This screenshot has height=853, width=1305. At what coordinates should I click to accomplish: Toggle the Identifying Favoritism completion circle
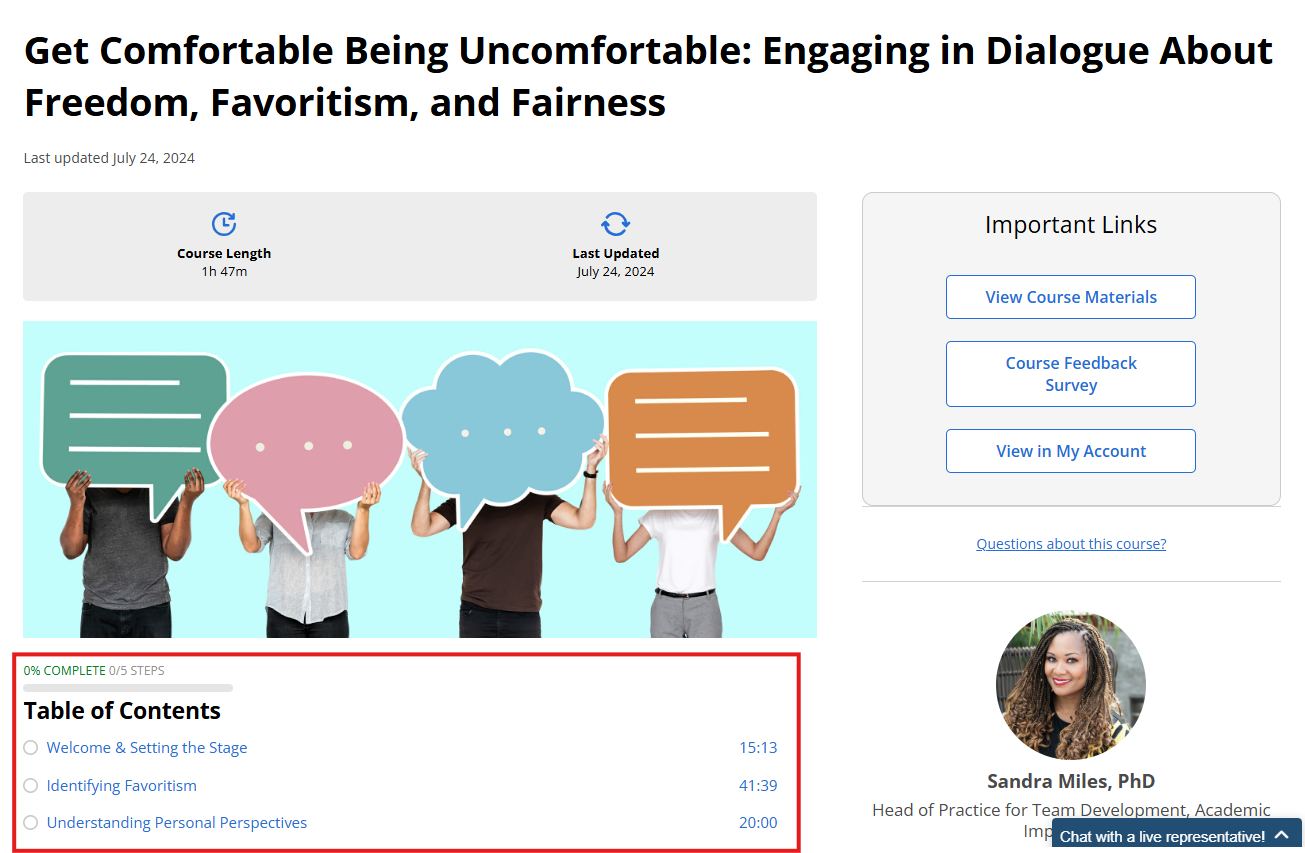31,786
